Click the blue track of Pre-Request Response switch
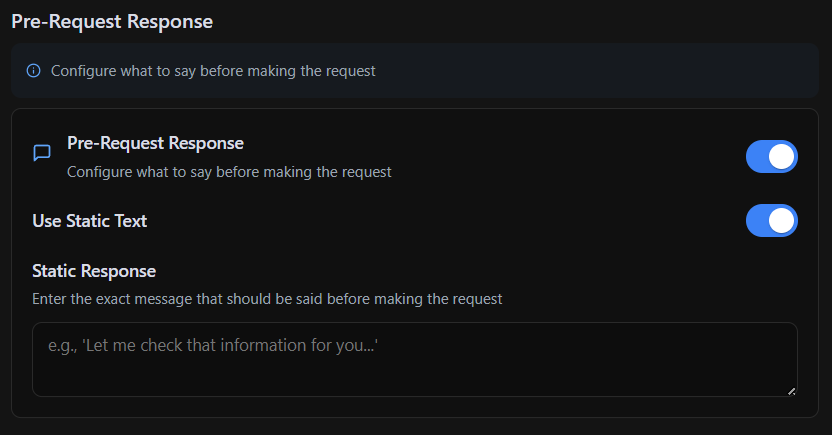 point(757,156)
